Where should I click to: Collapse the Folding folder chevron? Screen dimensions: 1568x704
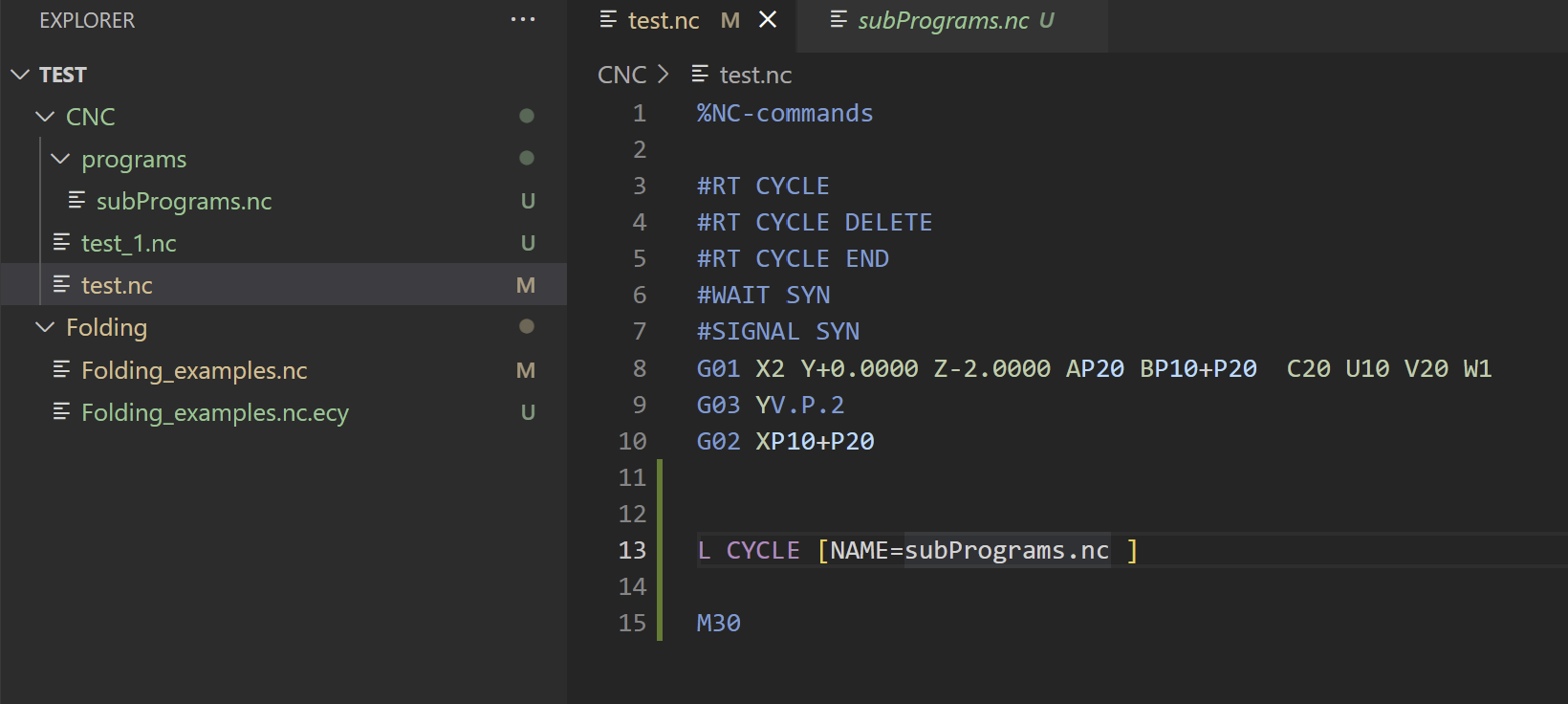[x=45, y=327]
